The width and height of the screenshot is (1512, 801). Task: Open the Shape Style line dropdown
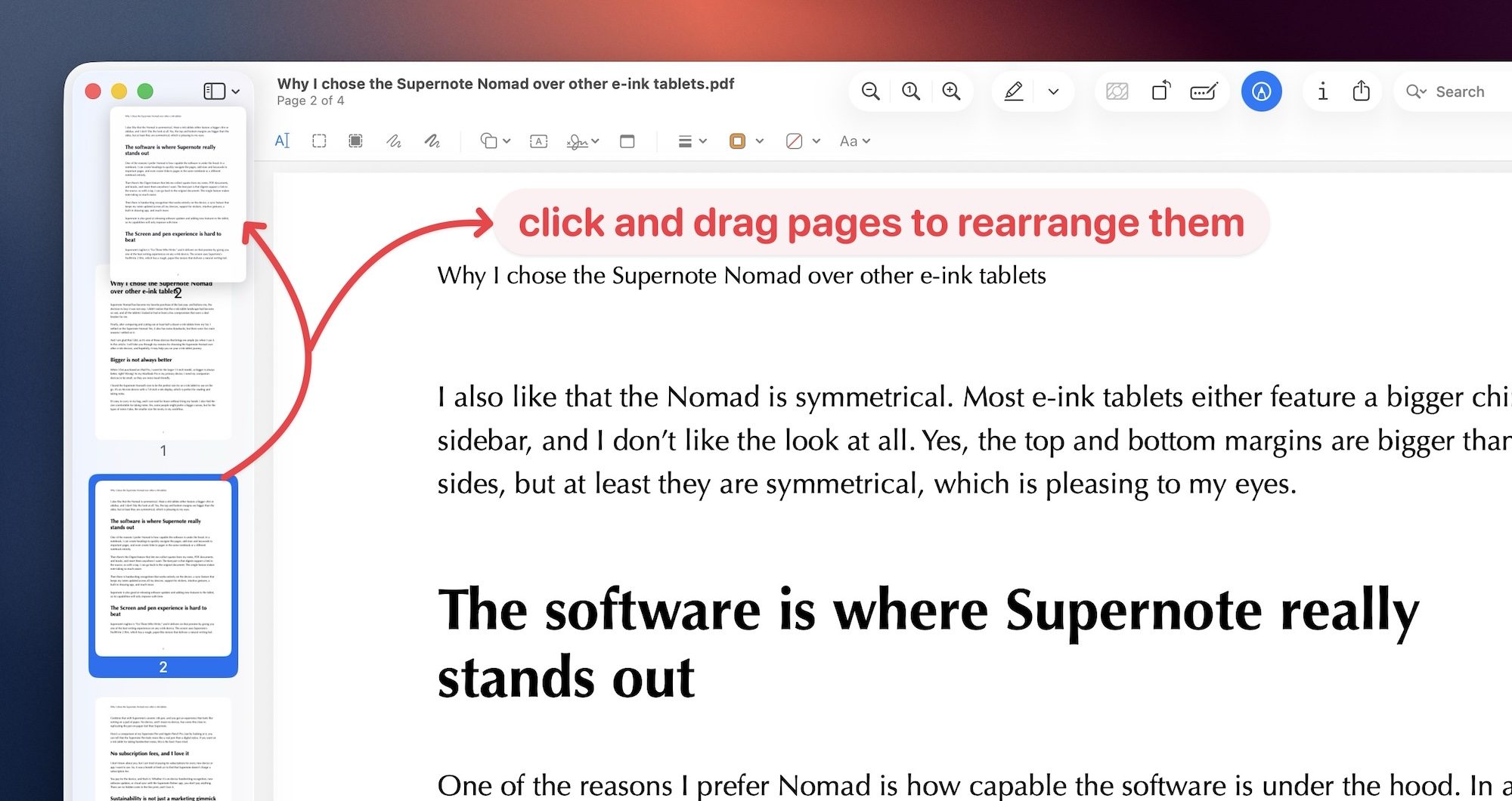click(x=692, y=141)
